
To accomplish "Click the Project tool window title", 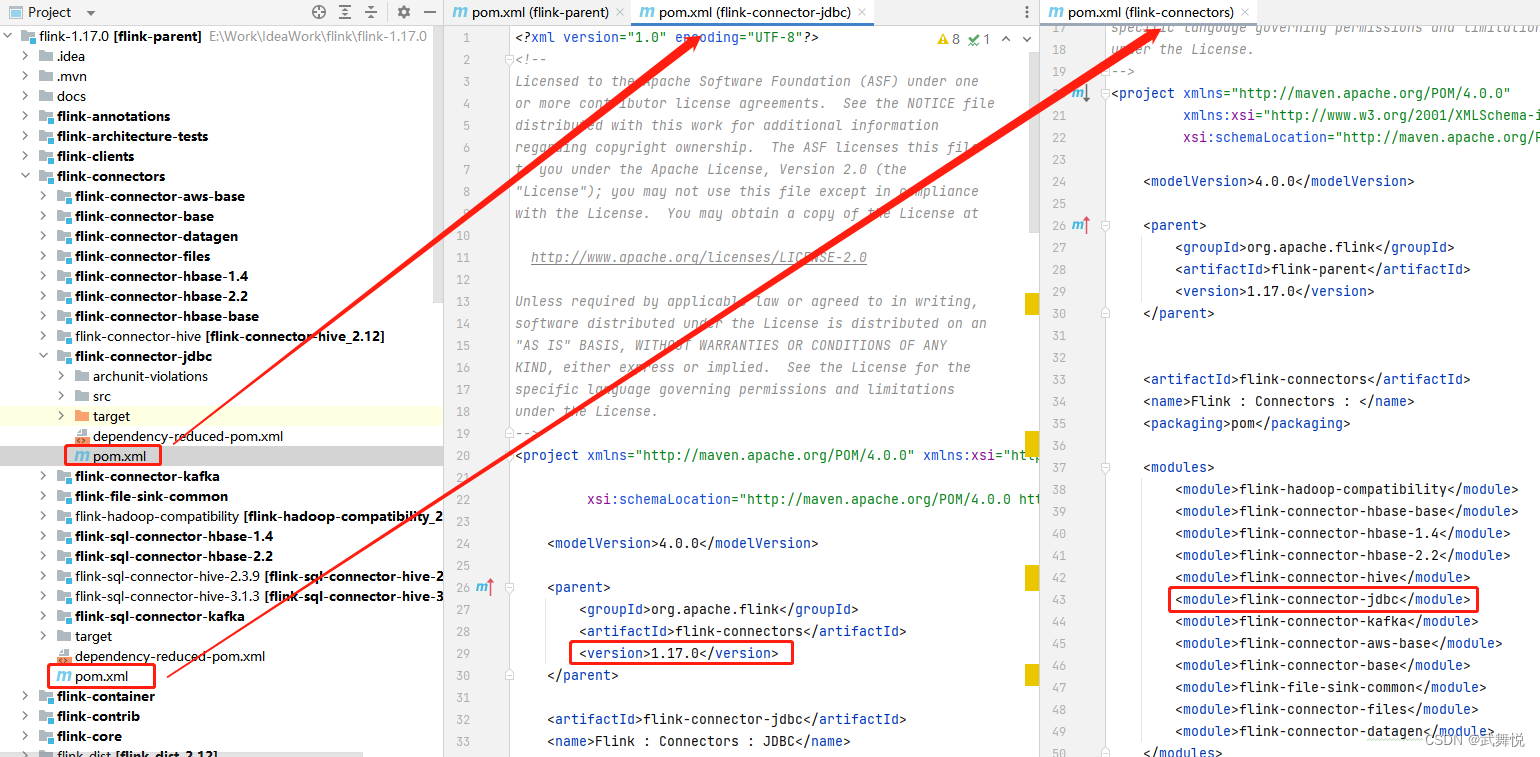I will pyautogui.click(x=50, y=12).
